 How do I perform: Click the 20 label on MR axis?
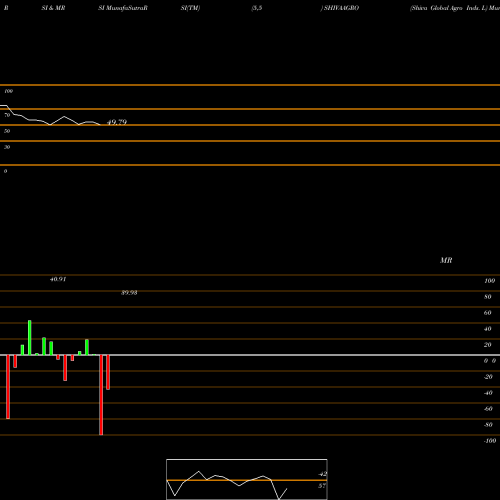(x=488, y=345)
